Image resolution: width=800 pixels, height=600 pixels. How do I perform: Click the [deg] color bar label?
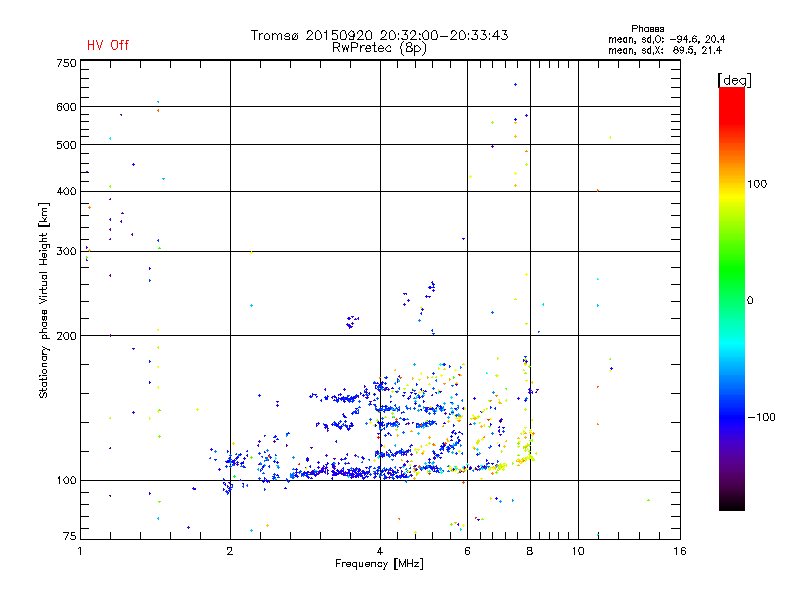tap(734, 80)
